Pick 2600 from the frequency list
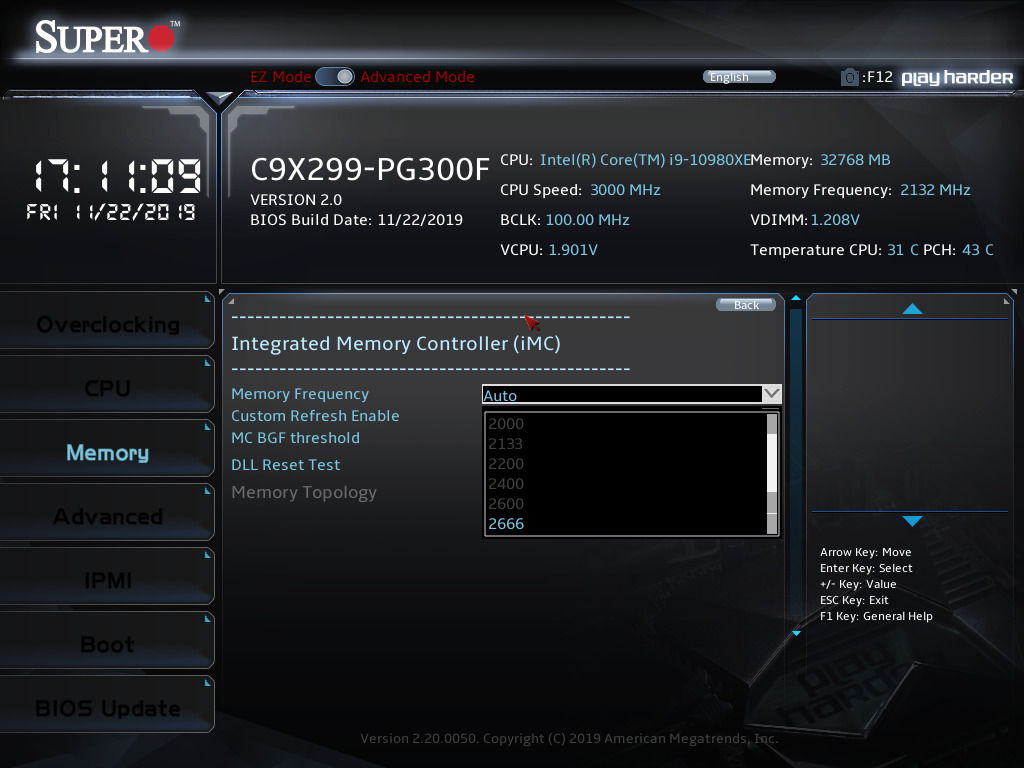 [506, 504]
